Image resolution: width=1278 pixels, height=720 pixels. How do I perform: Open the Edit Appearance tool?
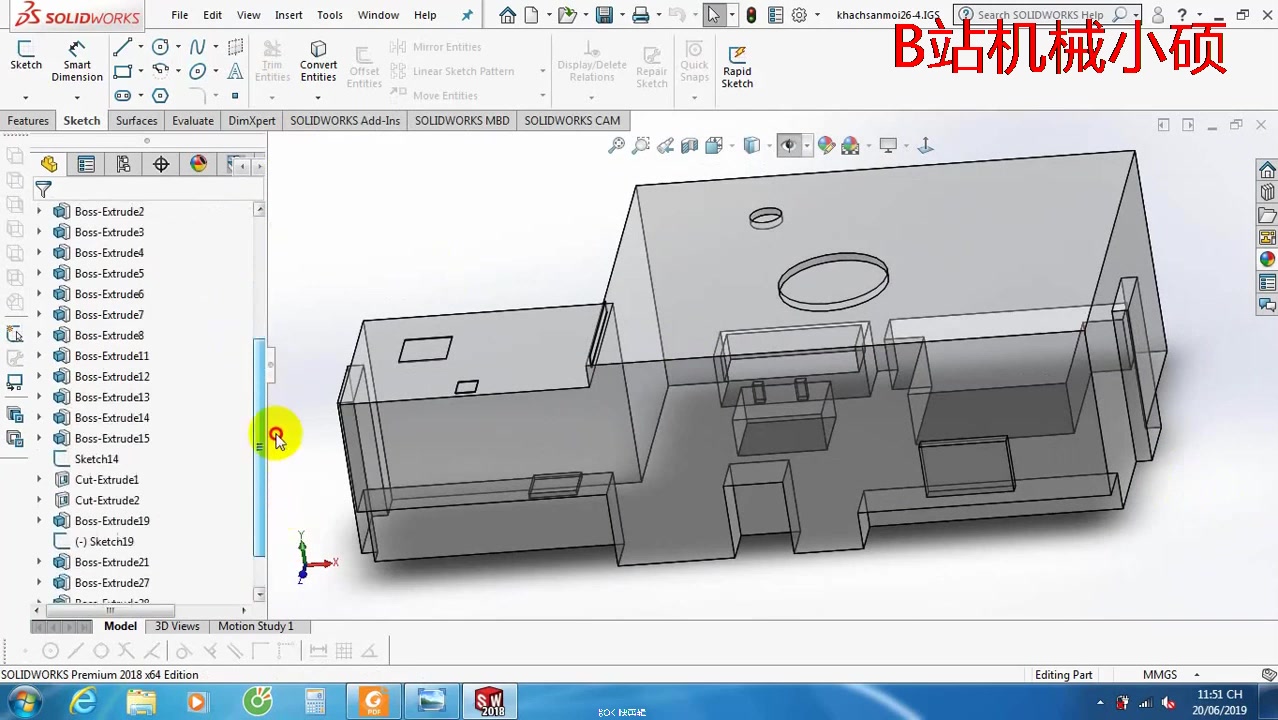[826, 145]
